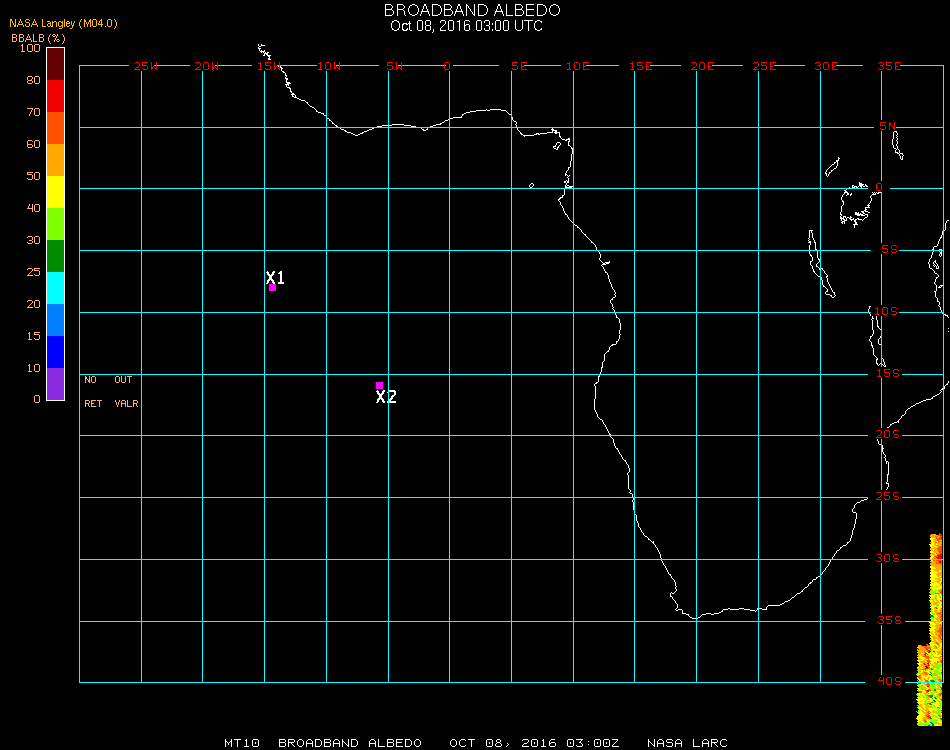This screenshot has width=950, height=750.
Task: Click the '30' colorbar scale value
Action: (33, 241)
